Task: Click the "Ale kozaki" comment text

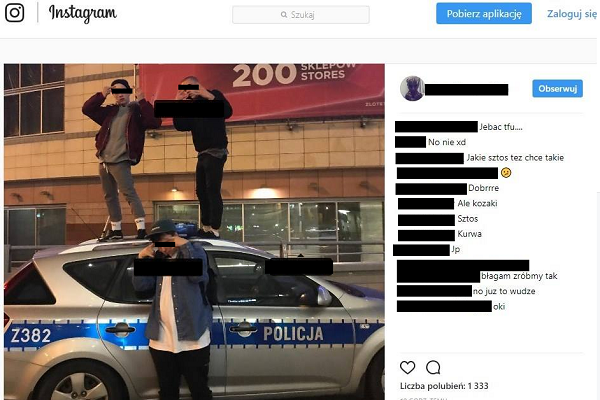Action: (x=478, y=203)
